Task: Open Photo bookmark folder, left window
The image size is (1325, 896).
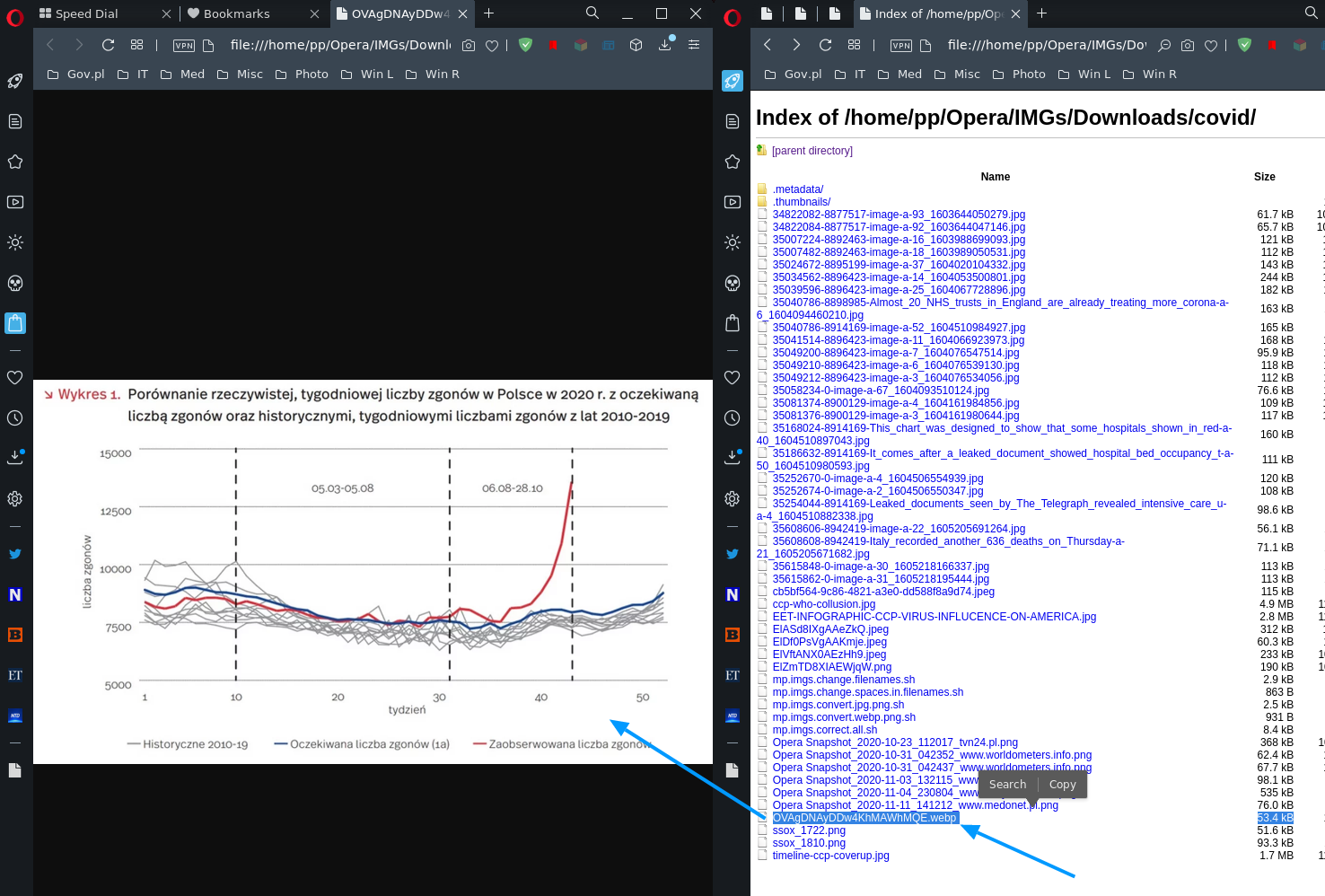Action: click(303, 75)
